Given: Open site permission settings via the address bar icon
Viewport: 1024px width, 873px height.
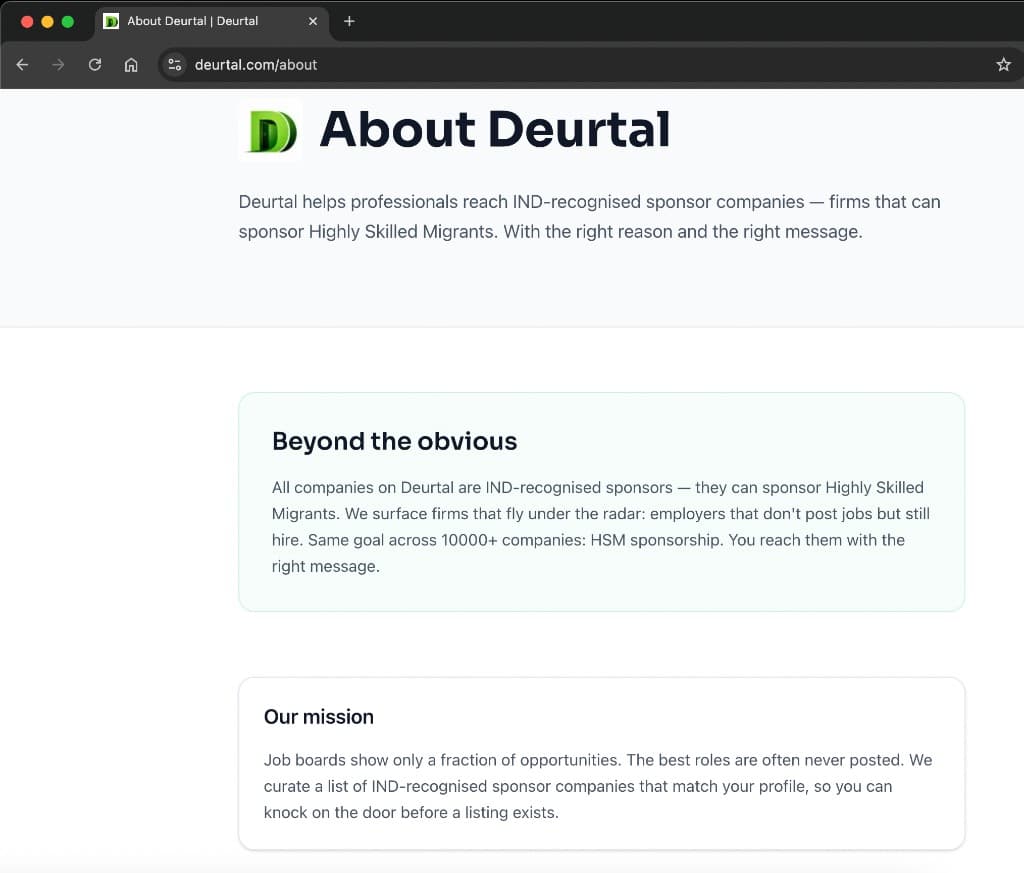Looking at the screenshot, I should click(x=173, y=64).
